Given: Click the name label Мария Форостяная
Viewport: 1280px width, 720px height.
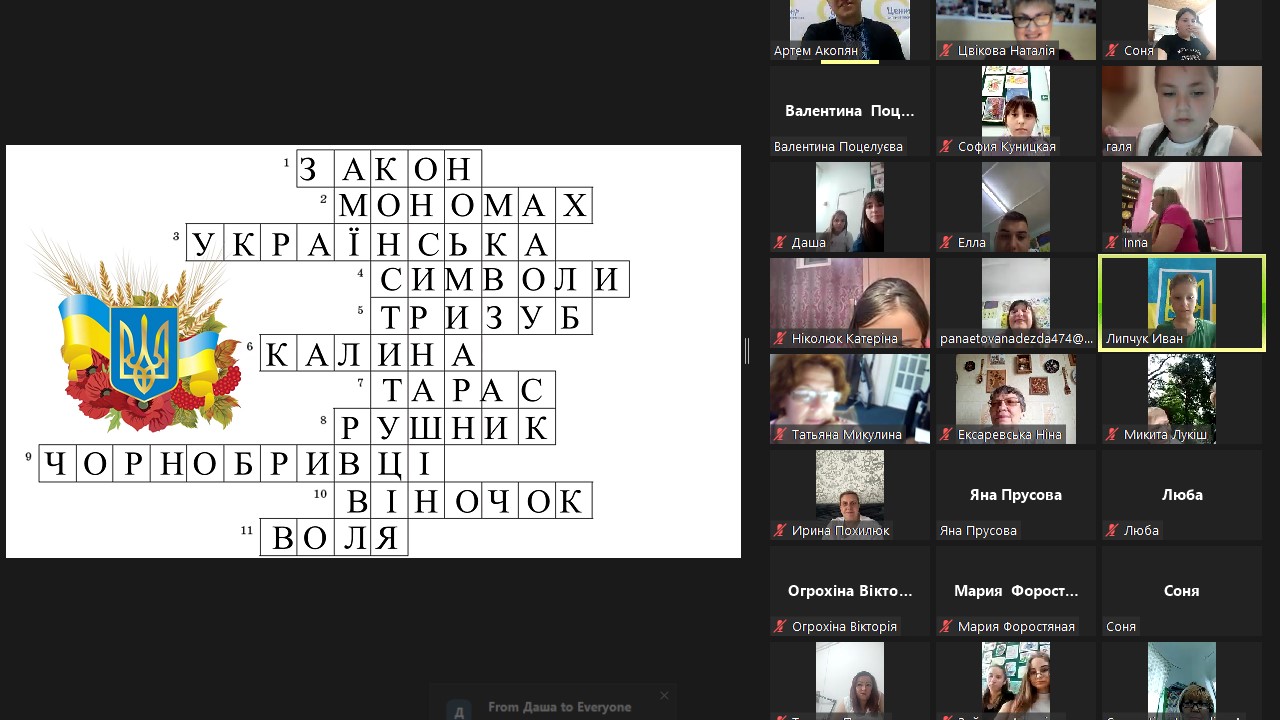Looking at the screenshot, I should 1016,626.
